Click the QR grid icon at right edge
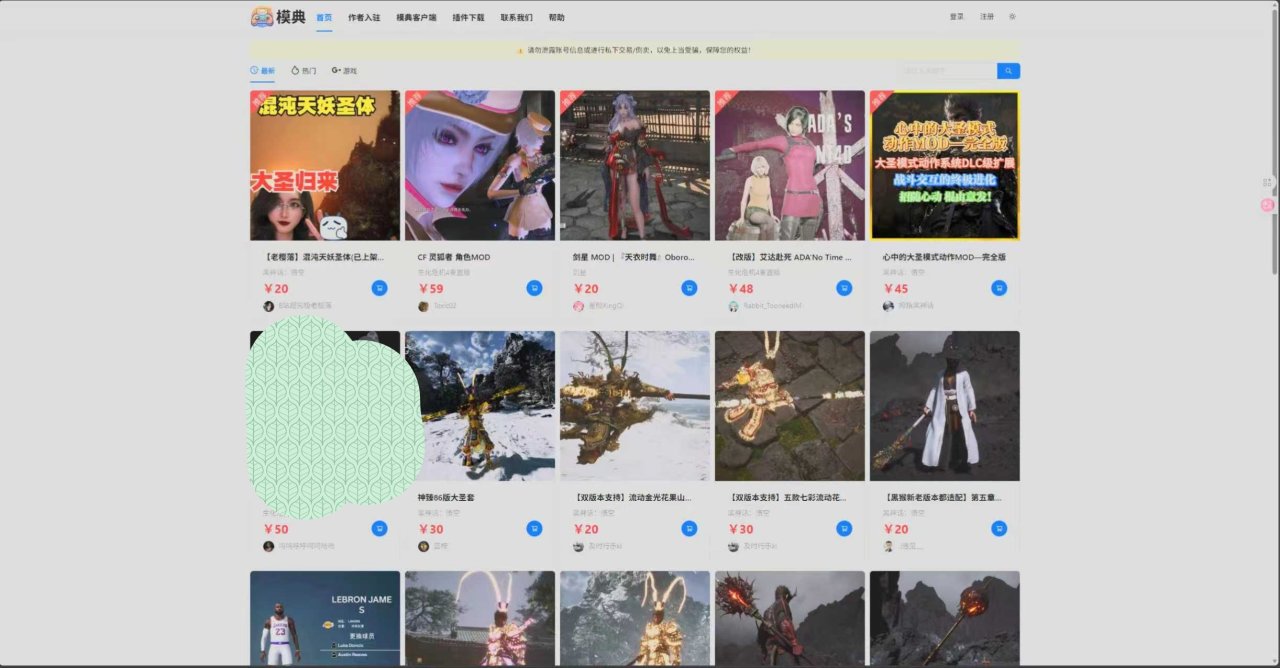Image resolution: width=1280 pixels, height=668 pixels. click(x=1267, y=182)
